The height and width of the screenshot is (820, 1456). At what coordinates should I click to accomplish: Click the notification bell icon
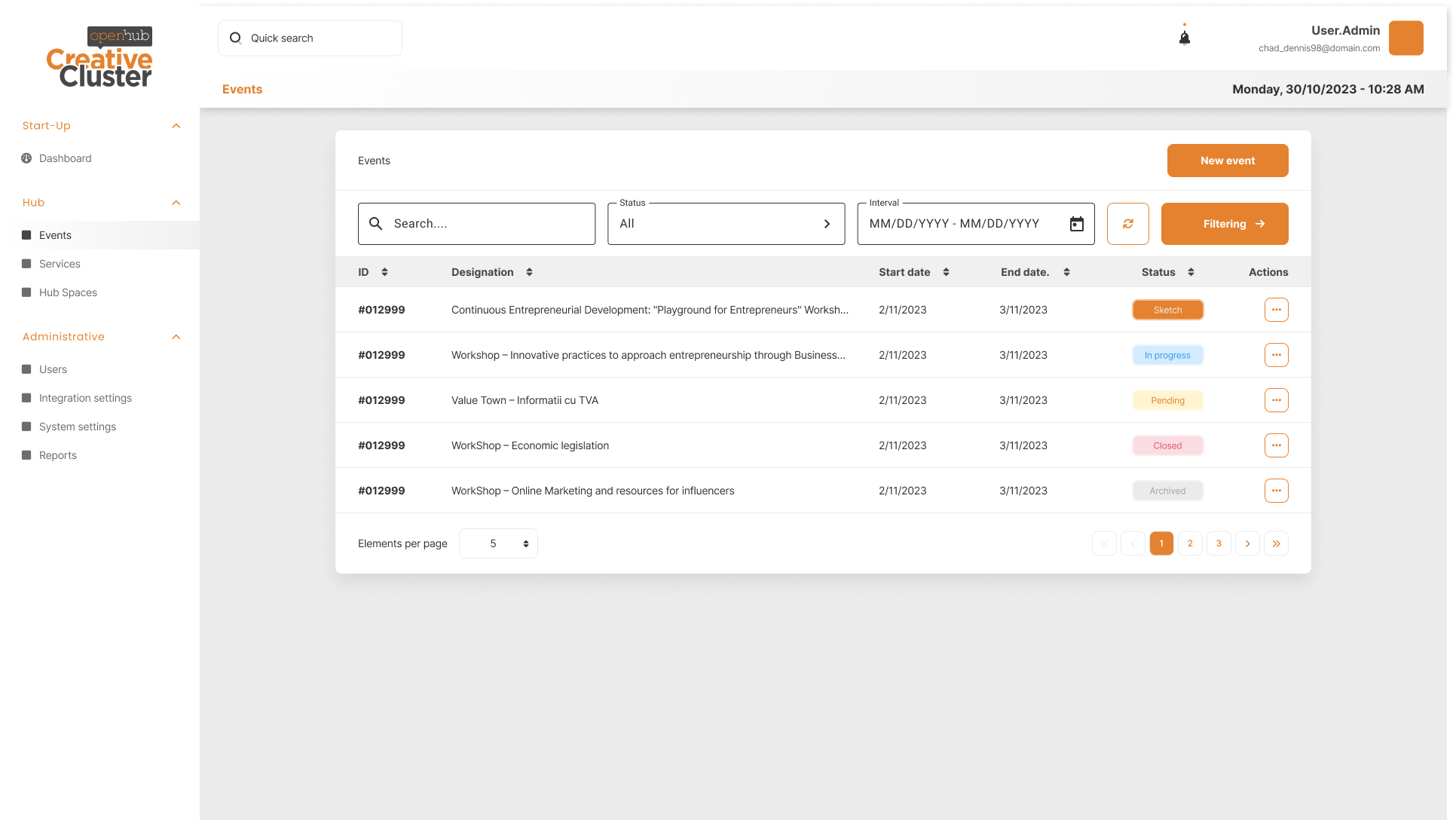pos(1184,38)
